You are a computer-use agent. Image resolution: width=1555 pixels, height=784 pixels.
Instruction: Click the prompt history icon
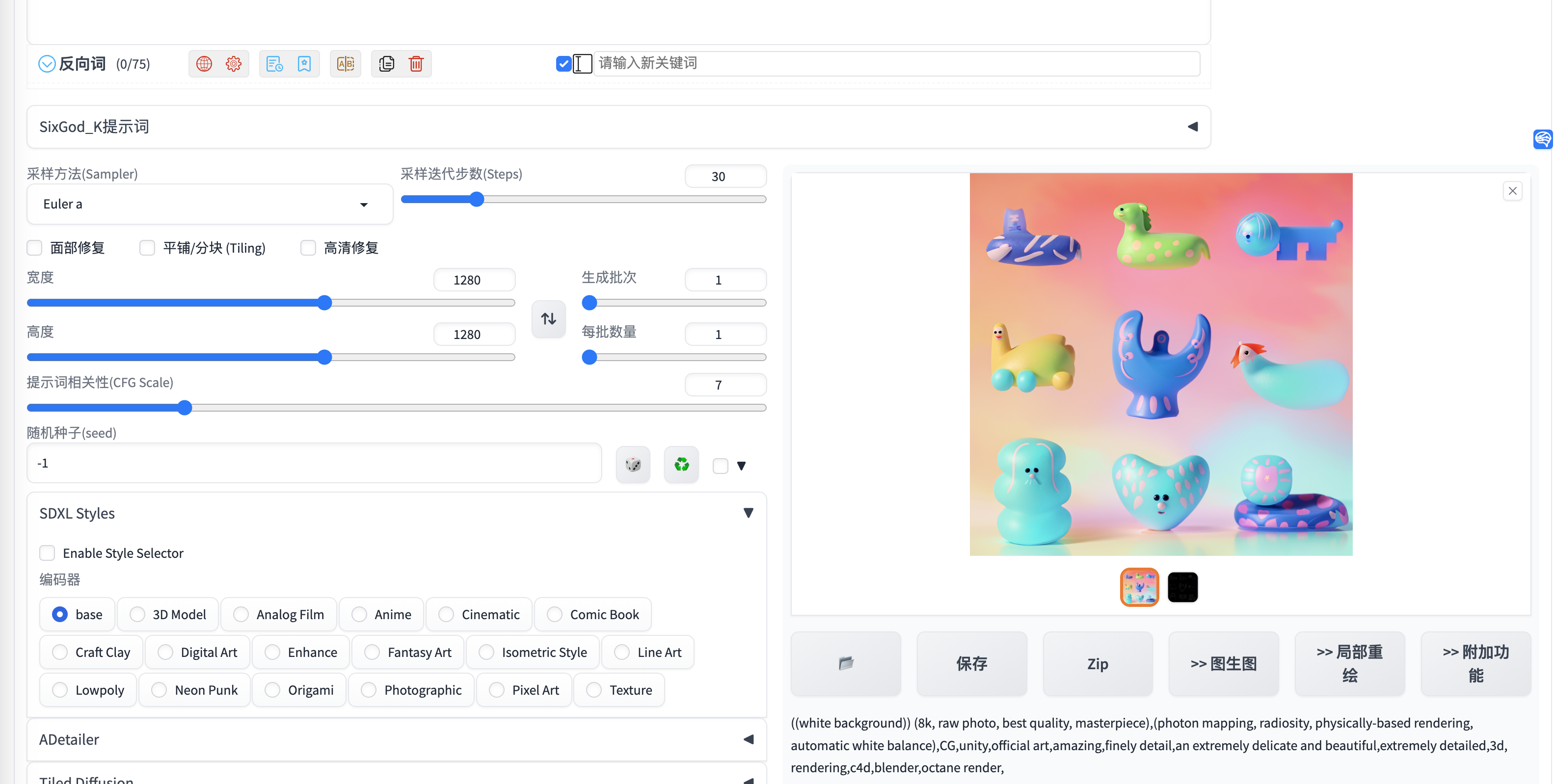click(275, 63)
